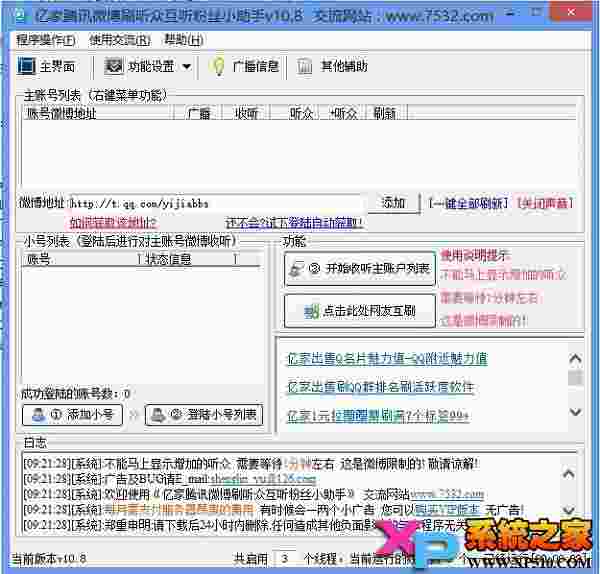Click the 状态信息 column header
The image size is (600, 574).
(x=188, y=260)
